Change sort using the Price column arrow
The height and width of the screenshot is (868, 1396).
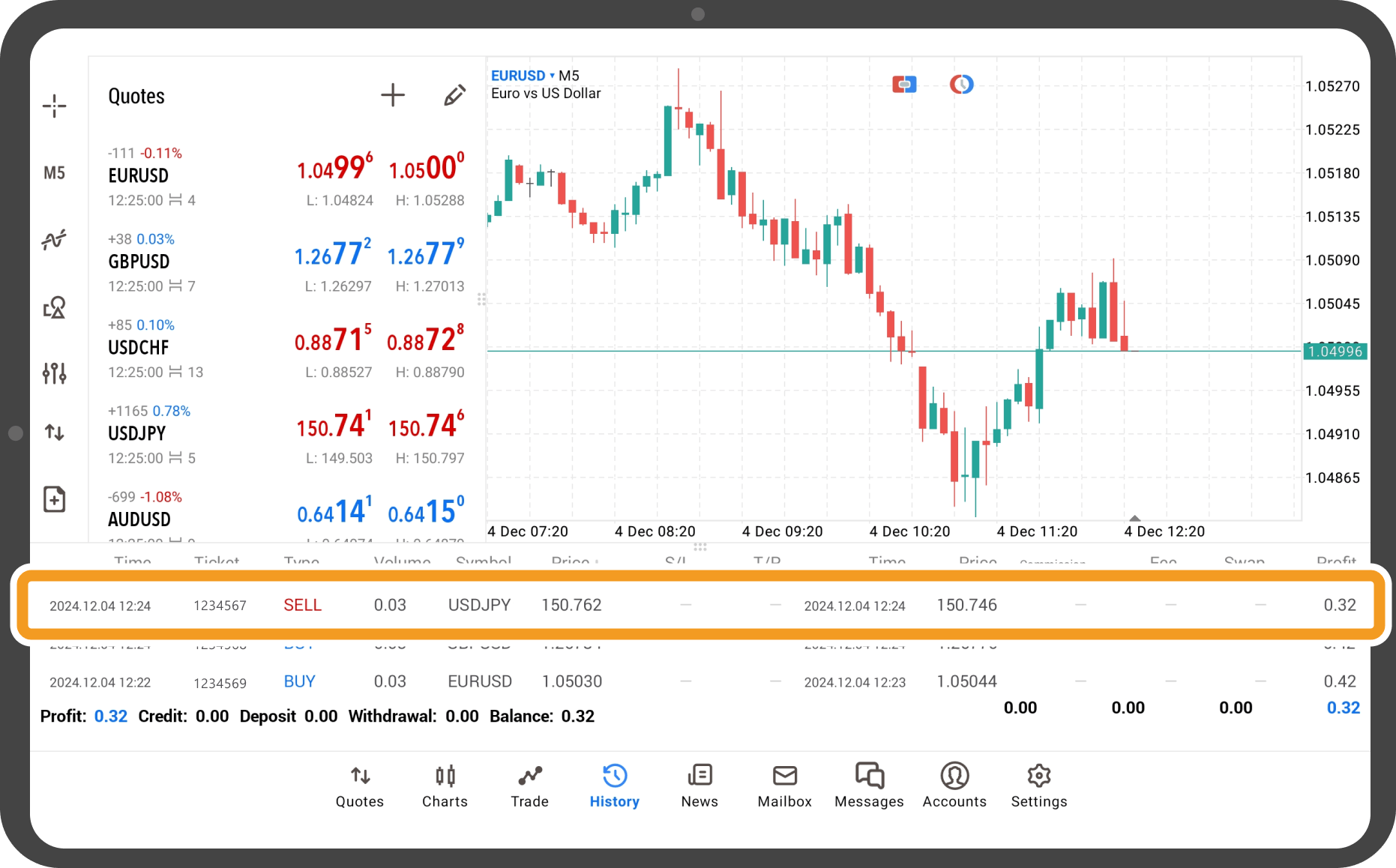pos(596,561)
